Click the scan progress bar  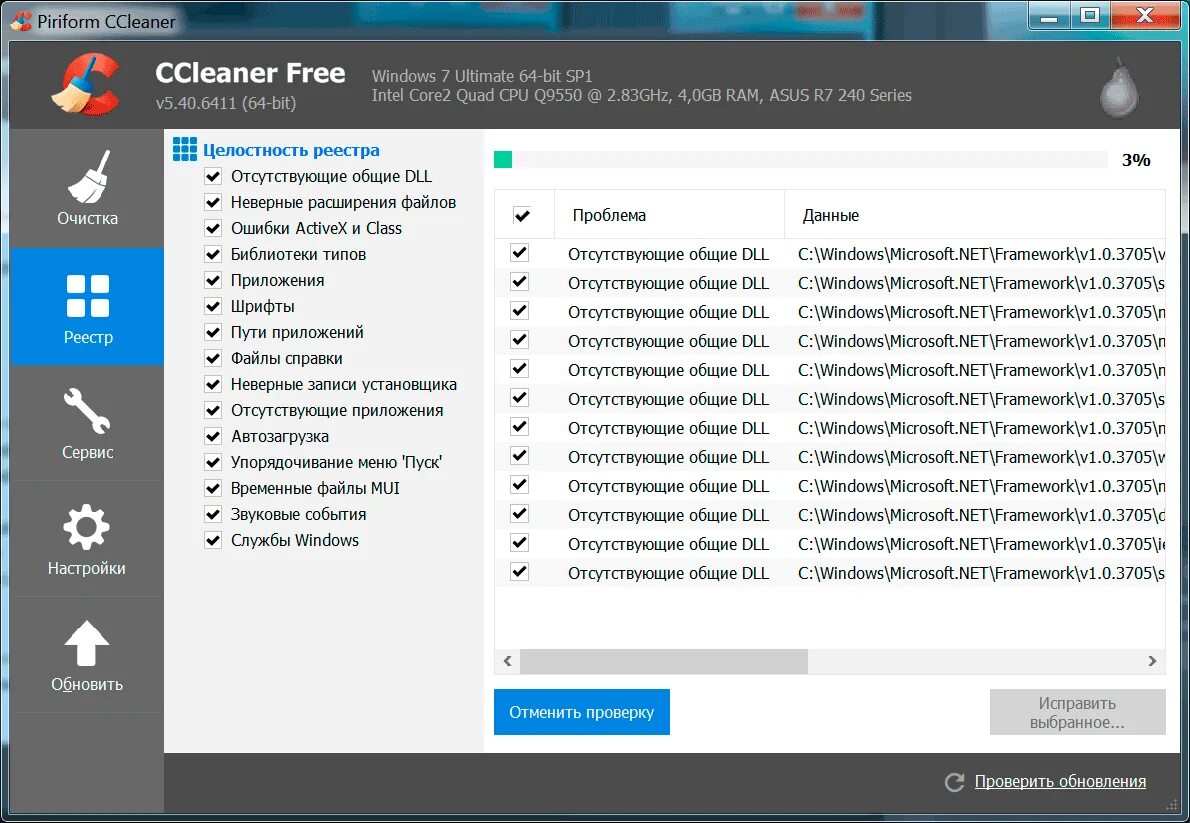pyautogui.click(x=801, y=159)
